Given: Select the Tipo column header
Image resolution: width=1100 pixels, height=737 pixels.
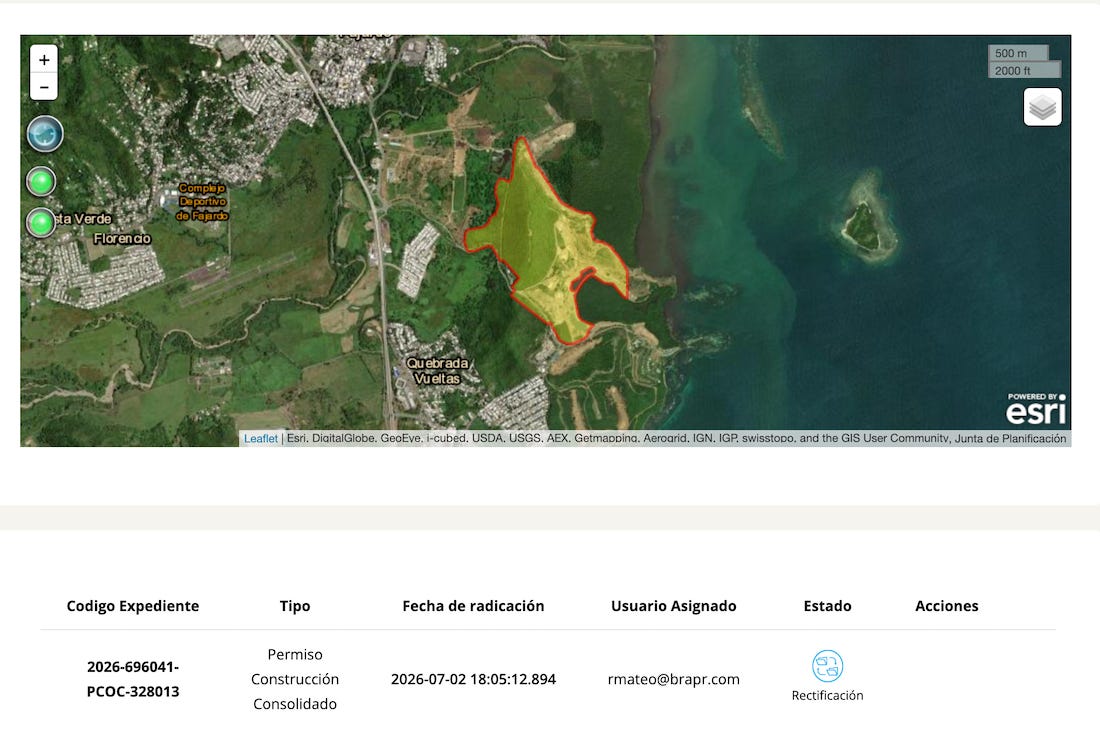Looking at the screenshot, I should point(295,606).
